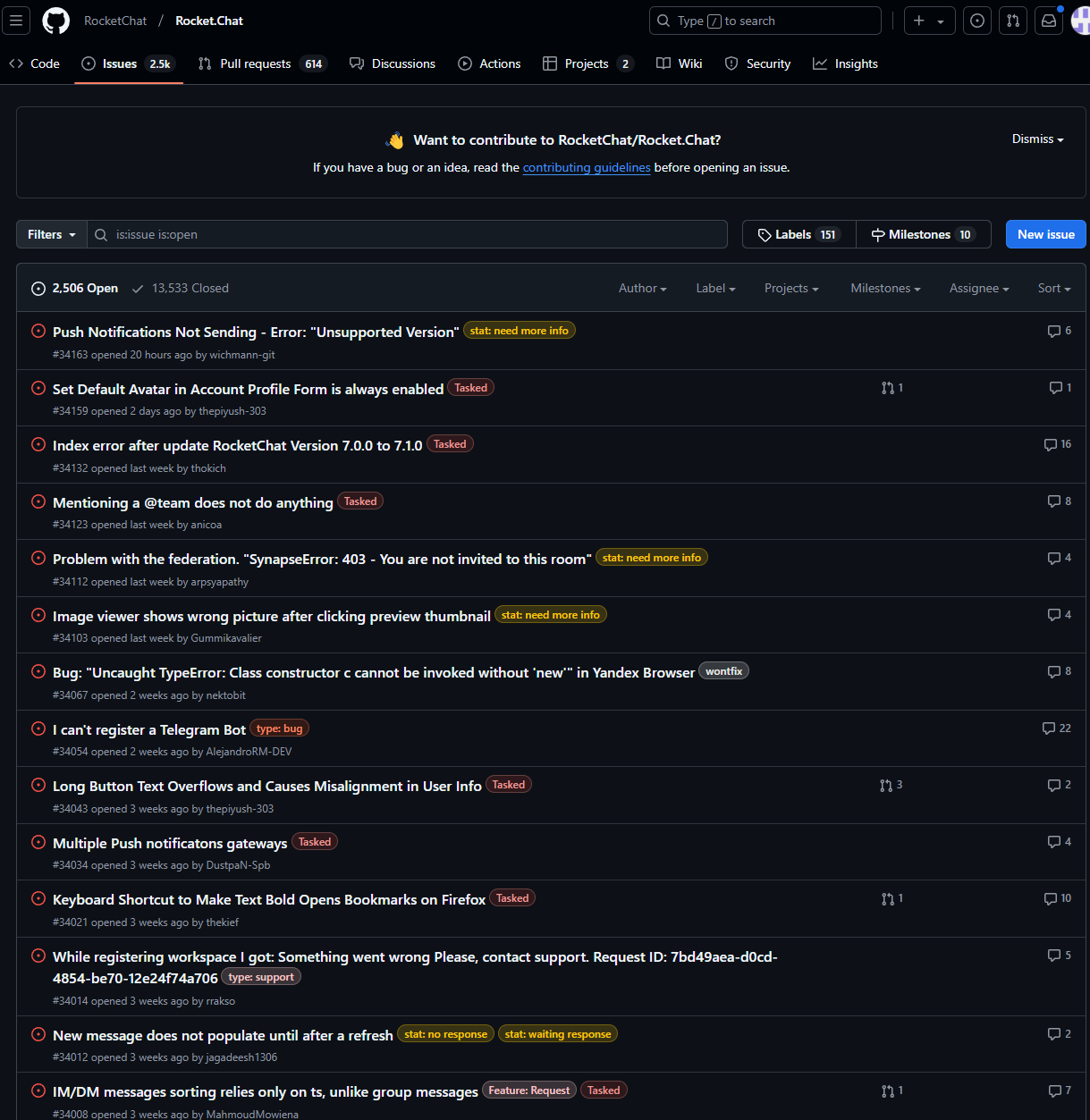This screenshot has width=1090, height=1120.
Task: Click the New issue button
Action: (1046, 234)
